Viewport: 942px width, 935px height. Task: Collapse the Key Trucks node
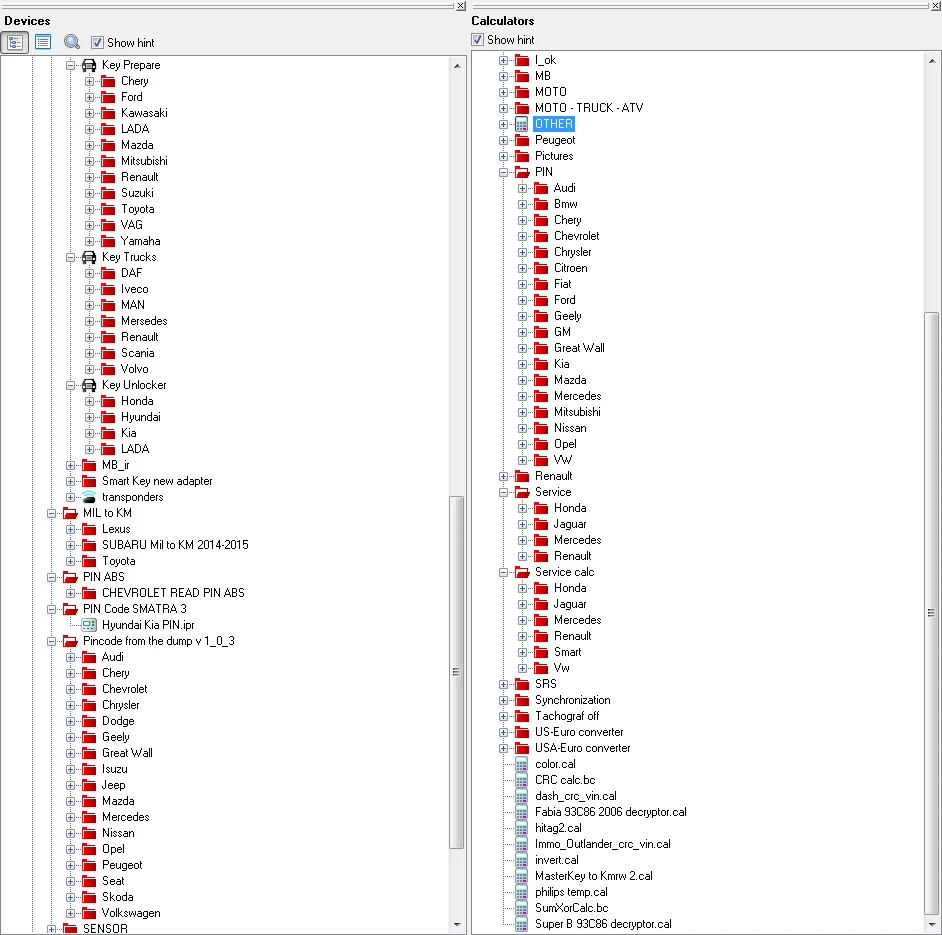point(70,257)
